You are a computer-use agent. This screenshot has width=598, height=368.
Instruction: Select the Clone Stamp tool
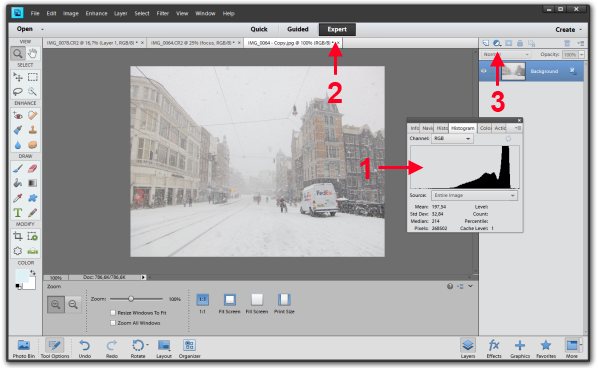(x=33, y=130)
